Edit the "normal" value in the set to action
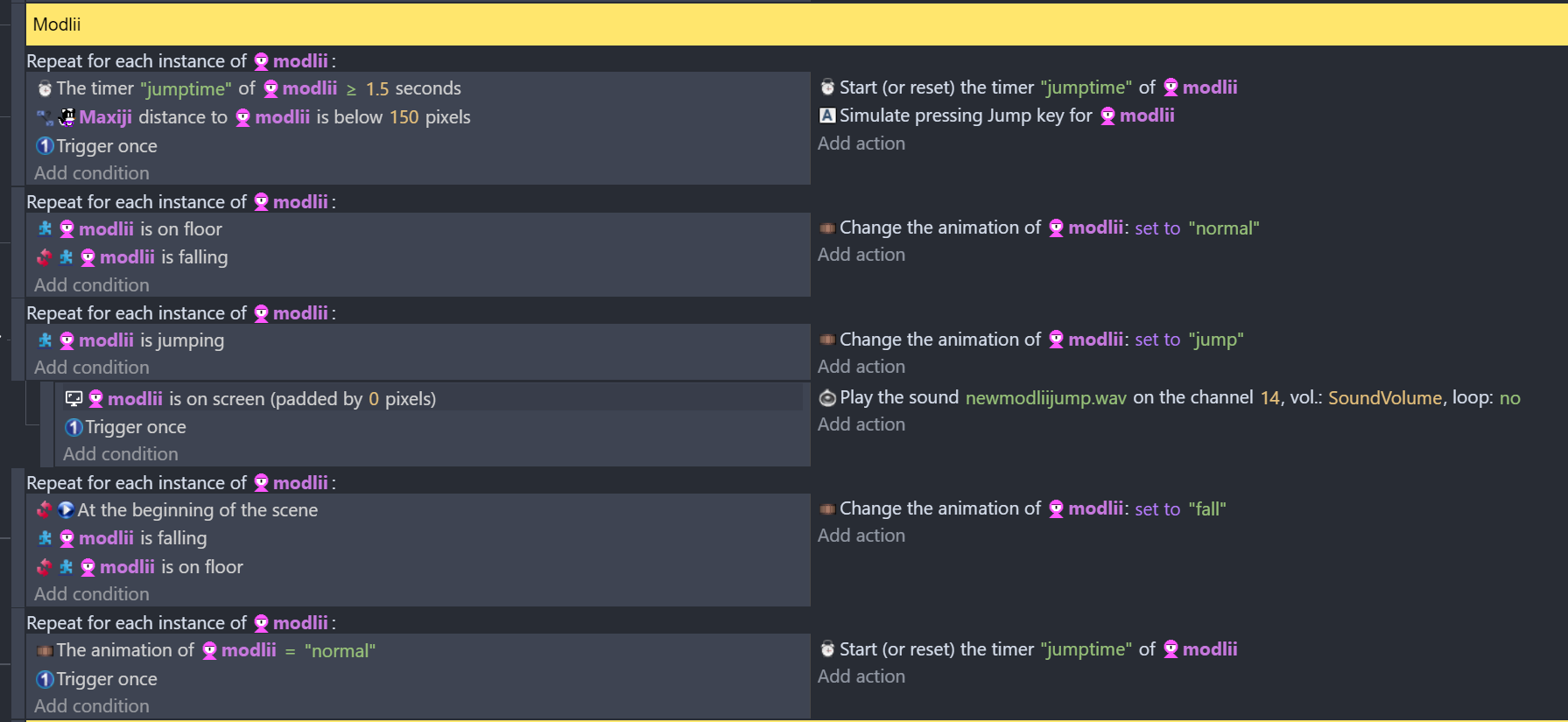The image size is (1568, 722). [x=1224, y=228]
